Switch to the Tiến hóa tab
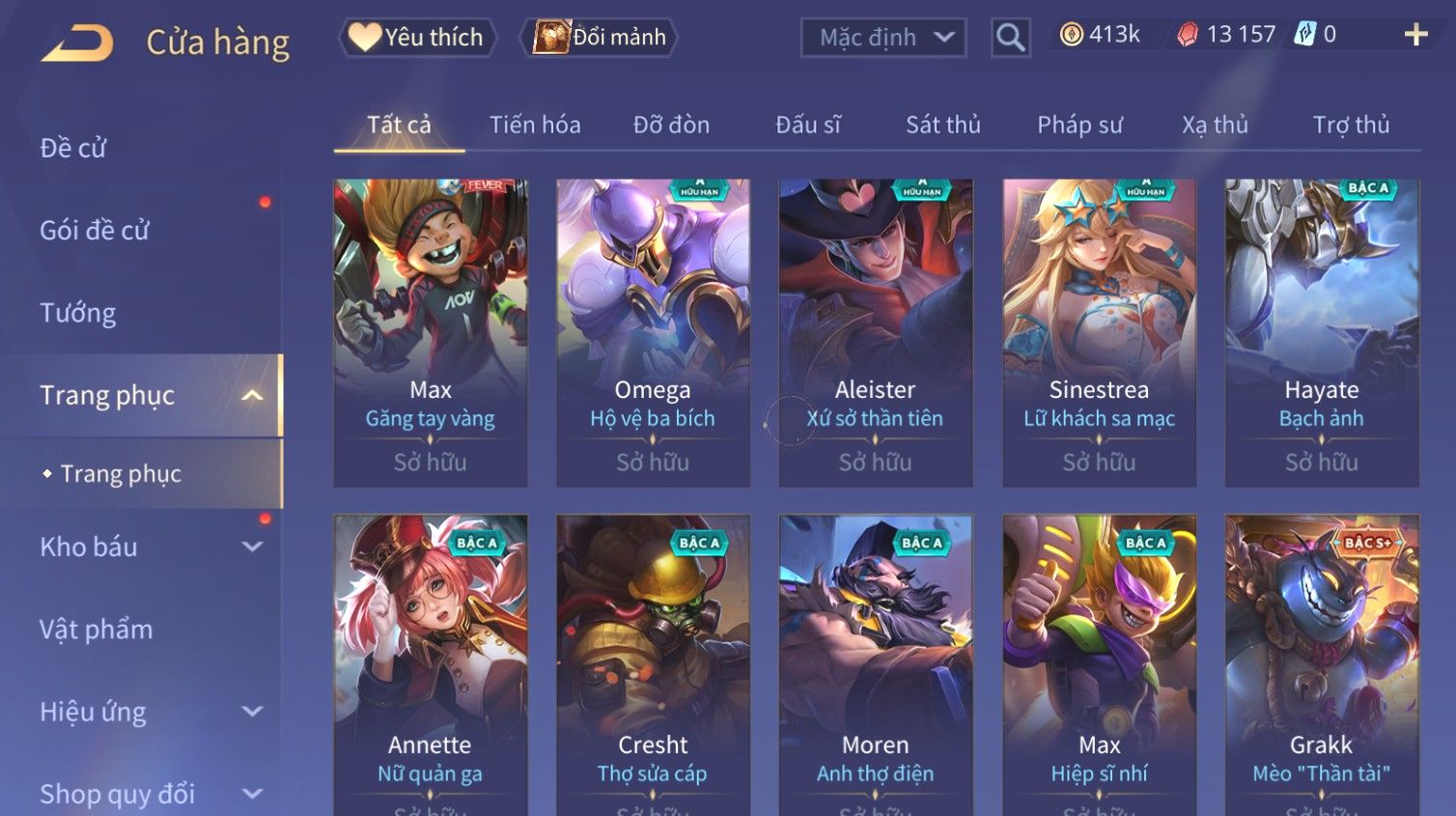The height and width of the screenshot is (816, 1456). tap(535, 125)
